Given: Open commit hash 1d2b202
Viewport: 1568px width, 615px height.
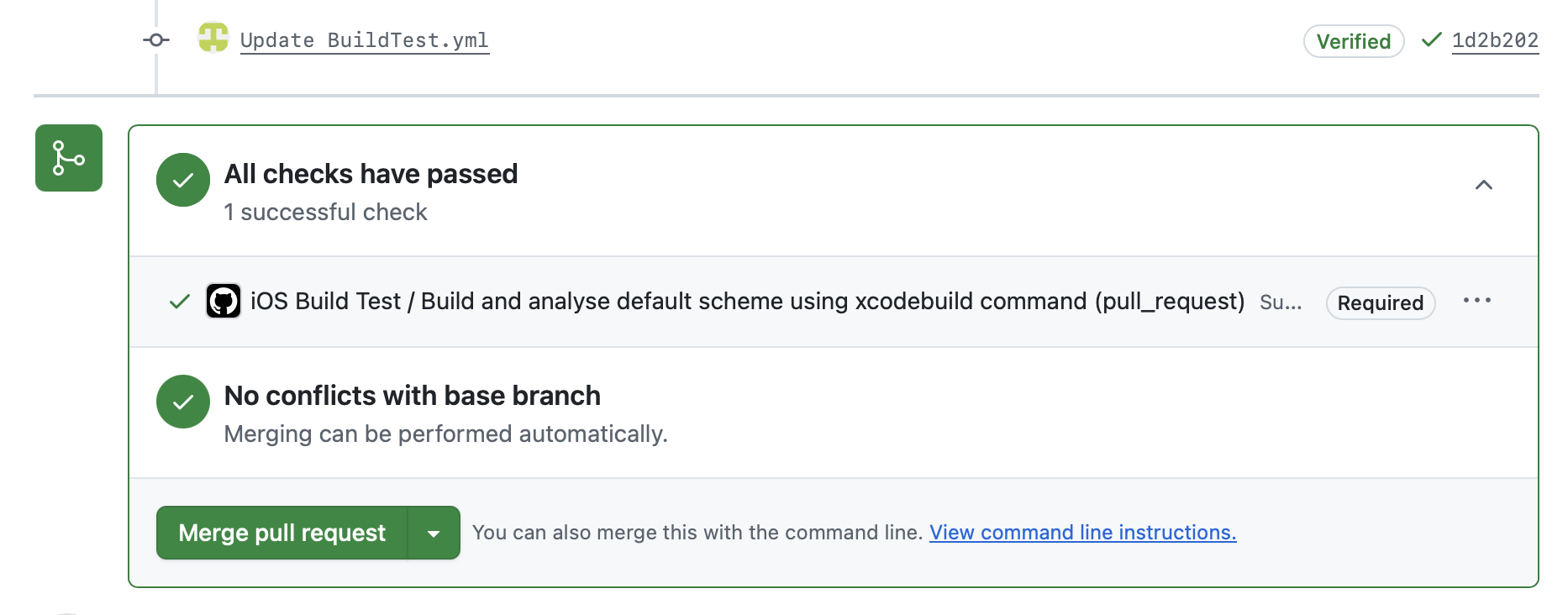Looking at the screenshot, I should point(1495,40).
